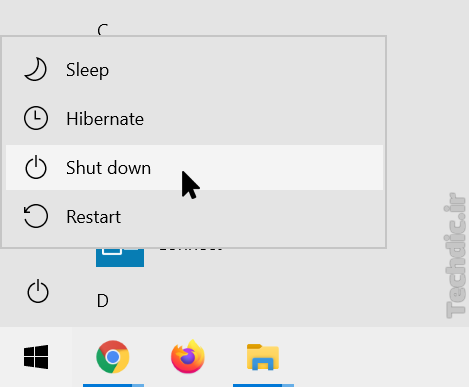469x387 pixels.
Task: Click the Techdic.ir watermark text
Action: tap(456, 255)
